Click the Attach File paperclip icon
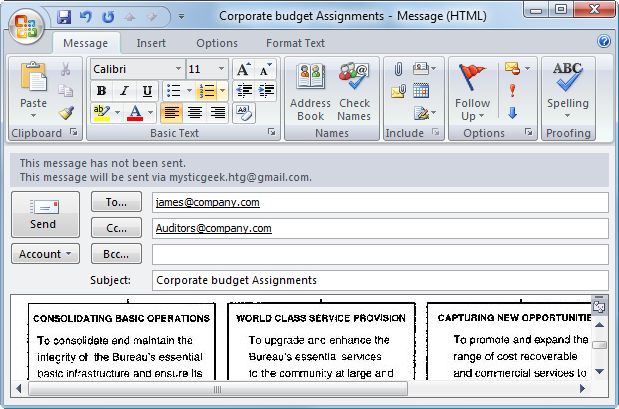Viewport: 619px width, 409px height. [x=397, y=69]
